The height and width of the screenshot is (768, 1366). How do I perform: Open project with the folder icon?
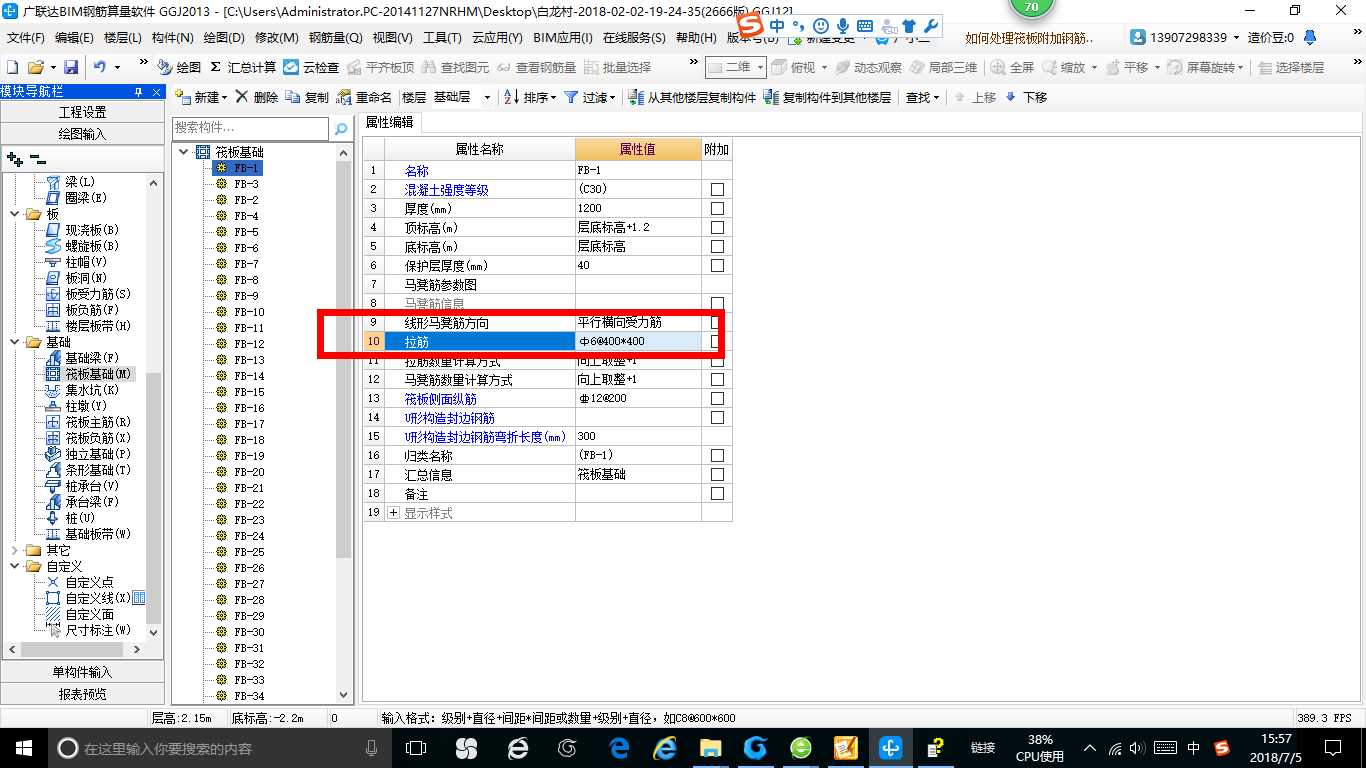click(35, 67)
